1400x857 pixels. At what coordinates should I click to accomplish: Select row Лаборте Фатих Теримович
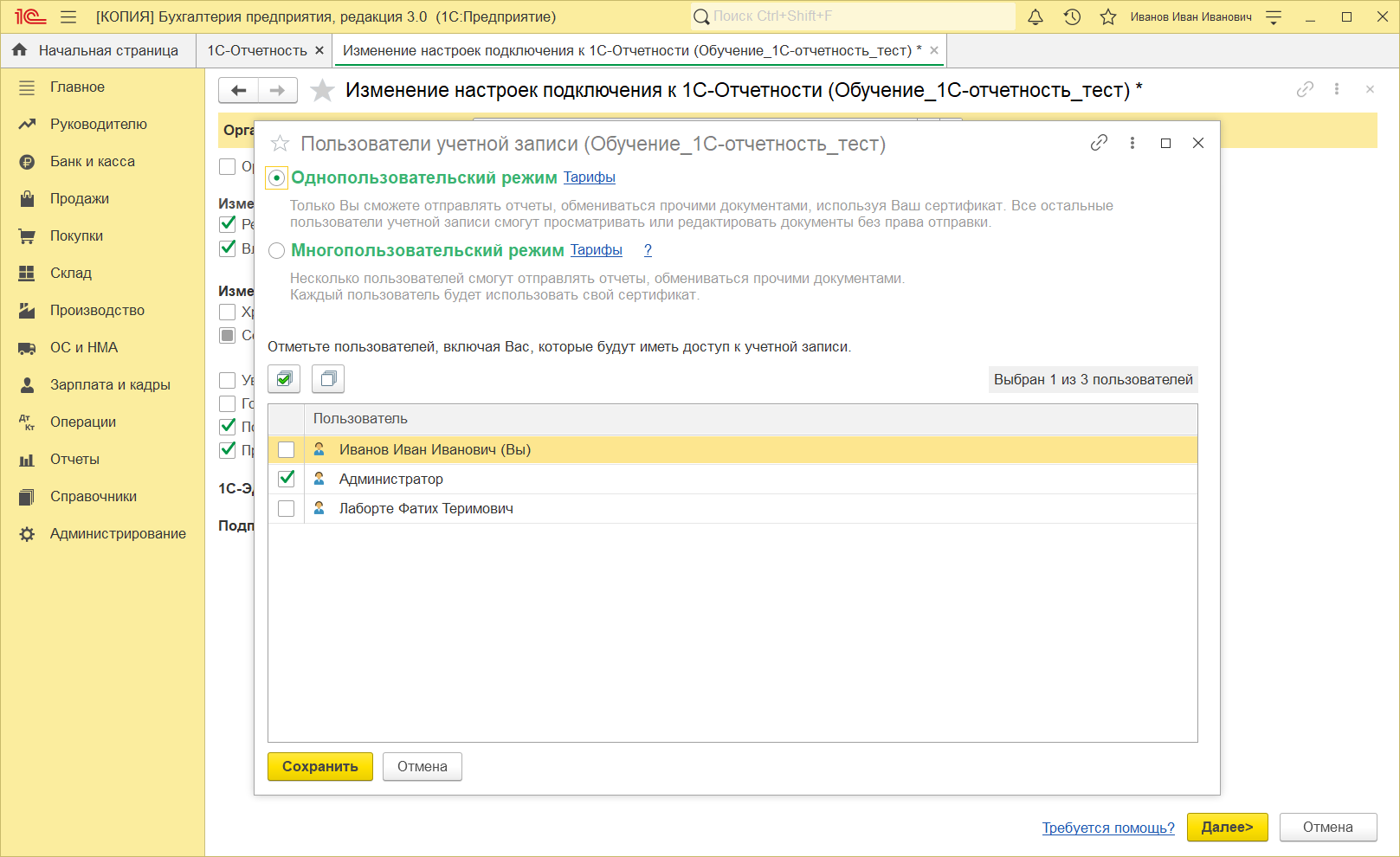[732, 509]
